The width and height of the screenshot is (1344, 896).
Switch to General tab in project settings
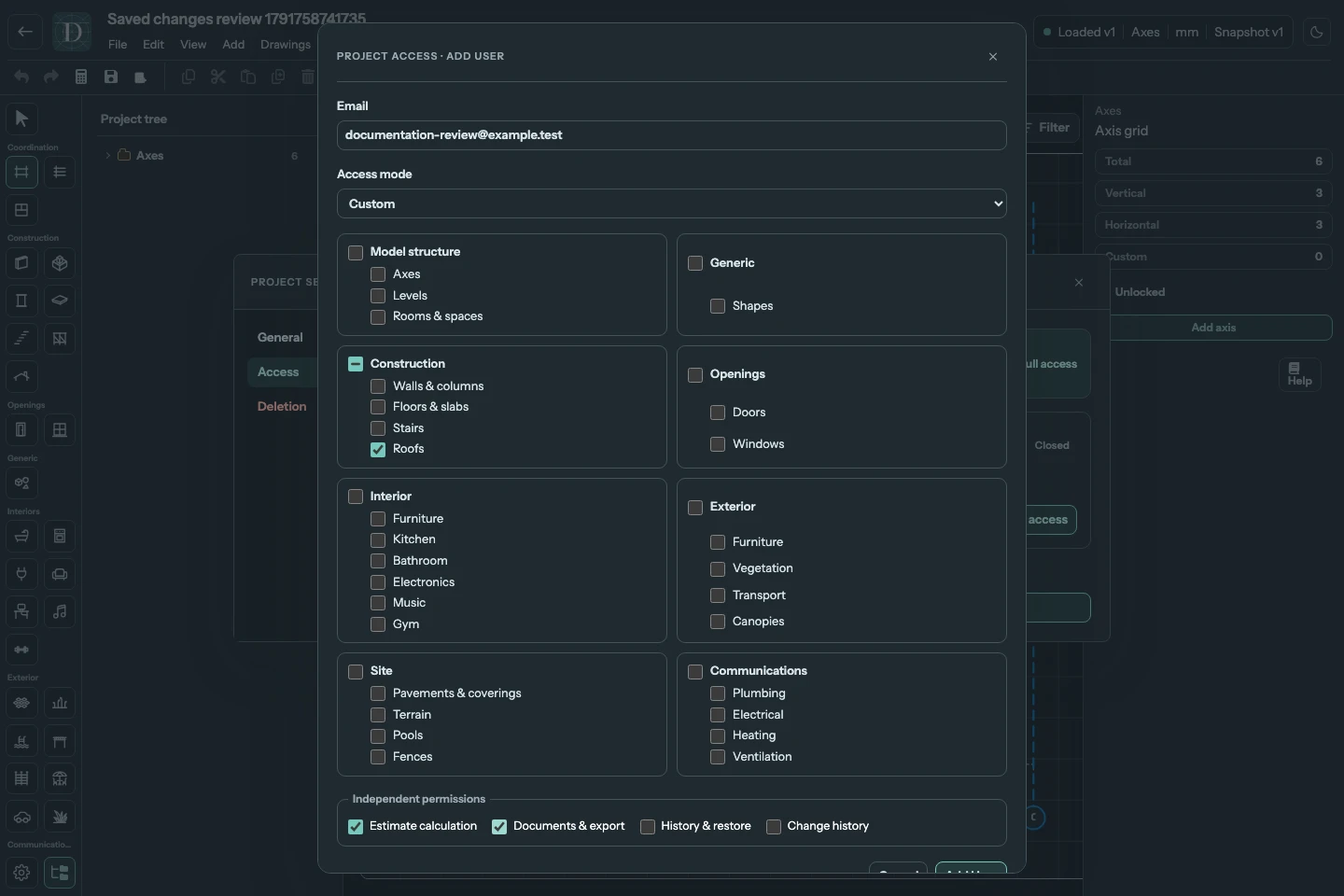click(280, 337)
